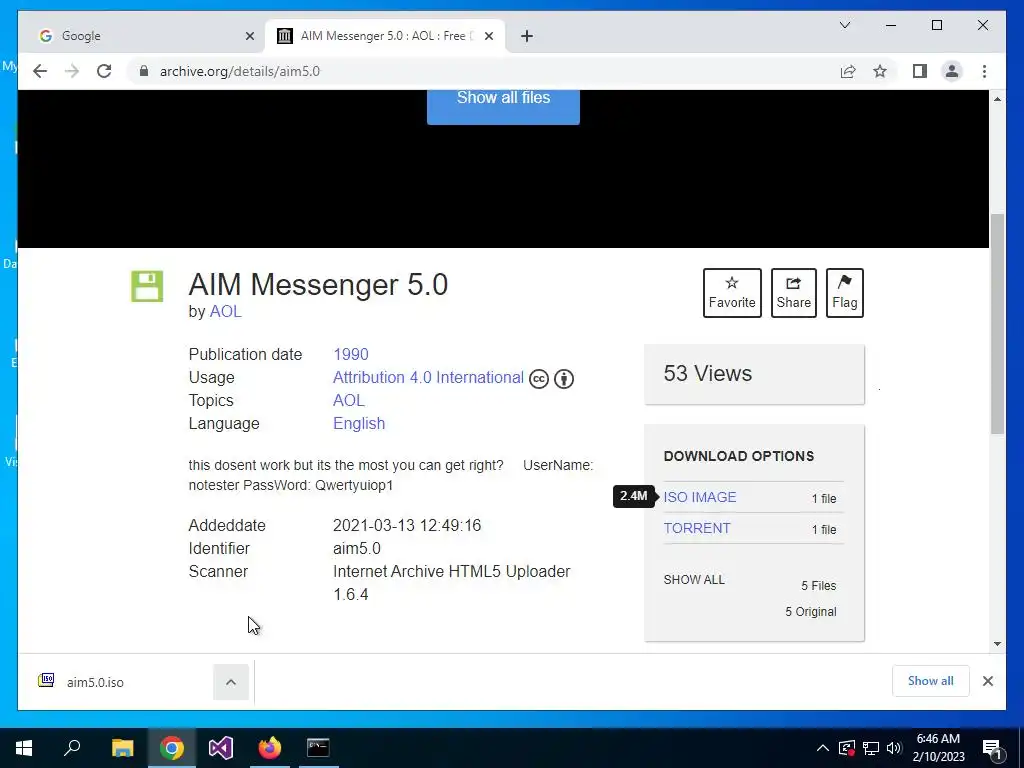Viewport: 1024px width, 768px height.
Task: Expand the aim5.0.iso download options chevron
Action: pos(231,682)
